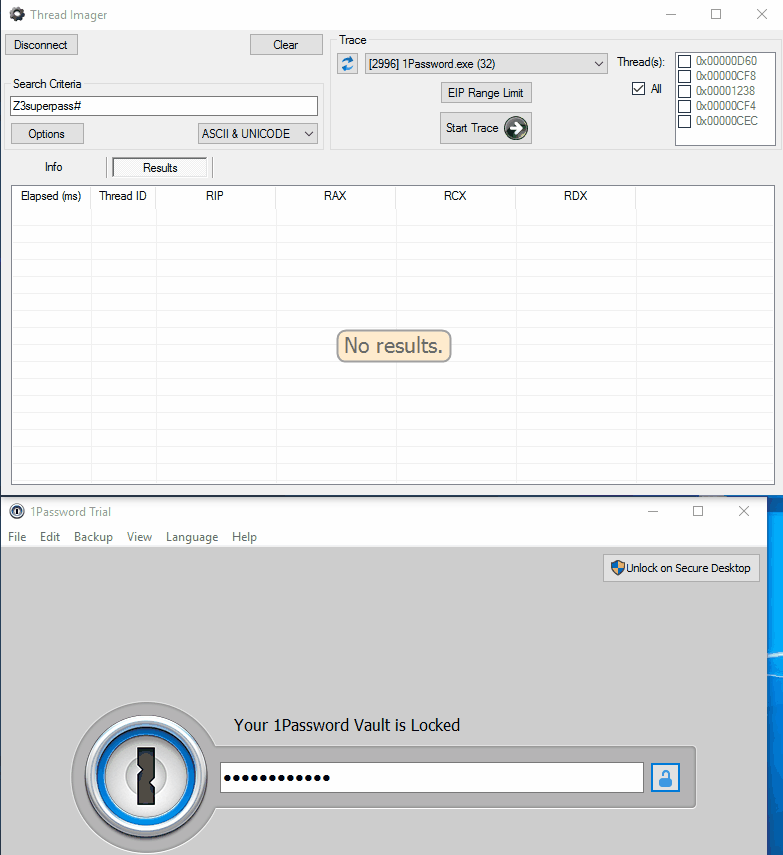Click the Clear button
The width and height of the screenshot is (783, 855).
(286, 45)
